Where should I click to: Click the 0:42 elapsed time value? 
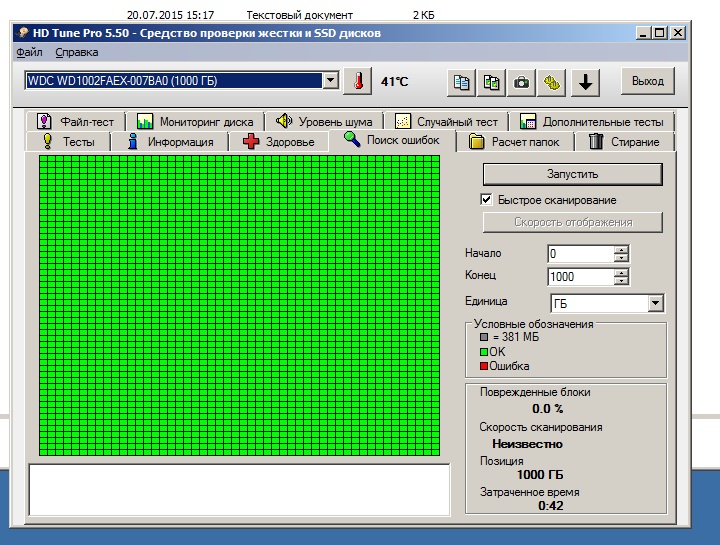click(551, 506)
